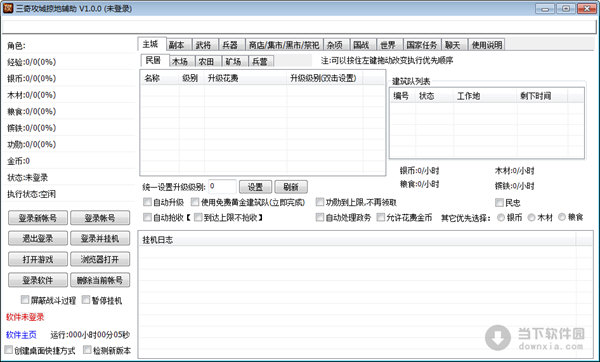Click the 剩下时间 column header
600x362 pixels.
click(543, 96)
